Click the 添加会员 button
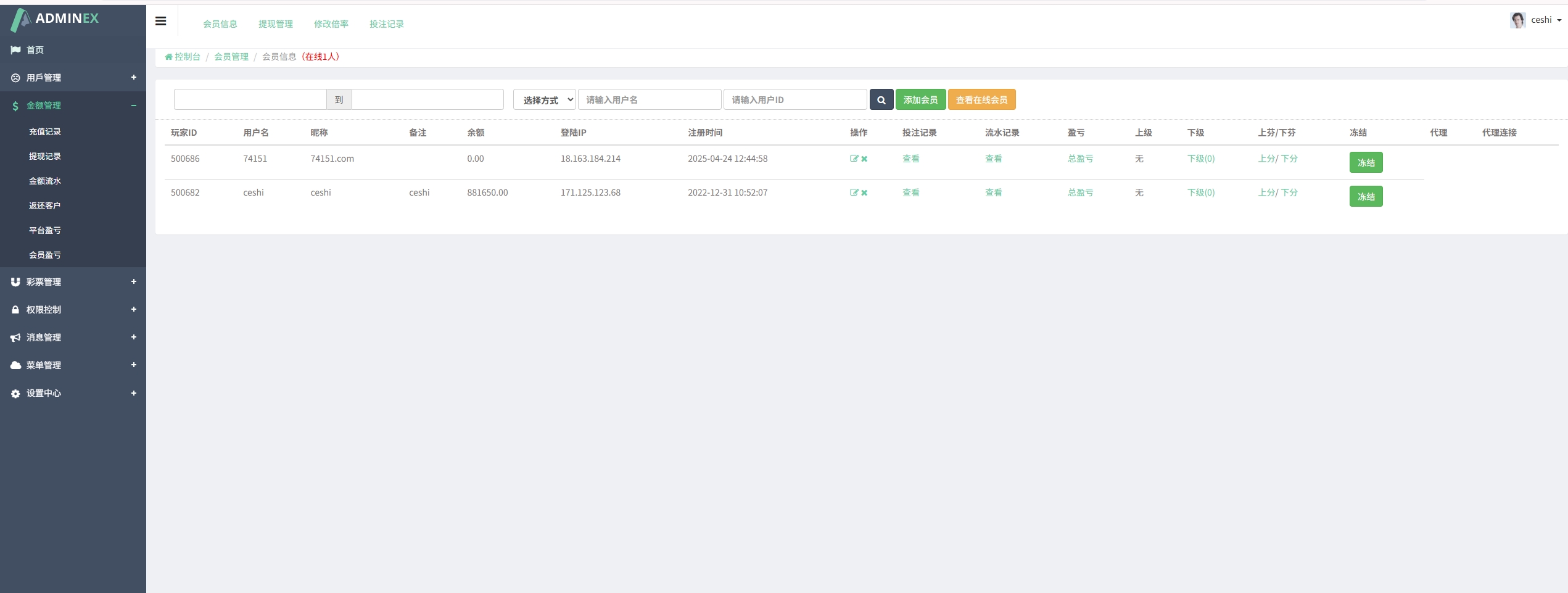The height and width of the screenshot is (593, 1568). (920, 100)
